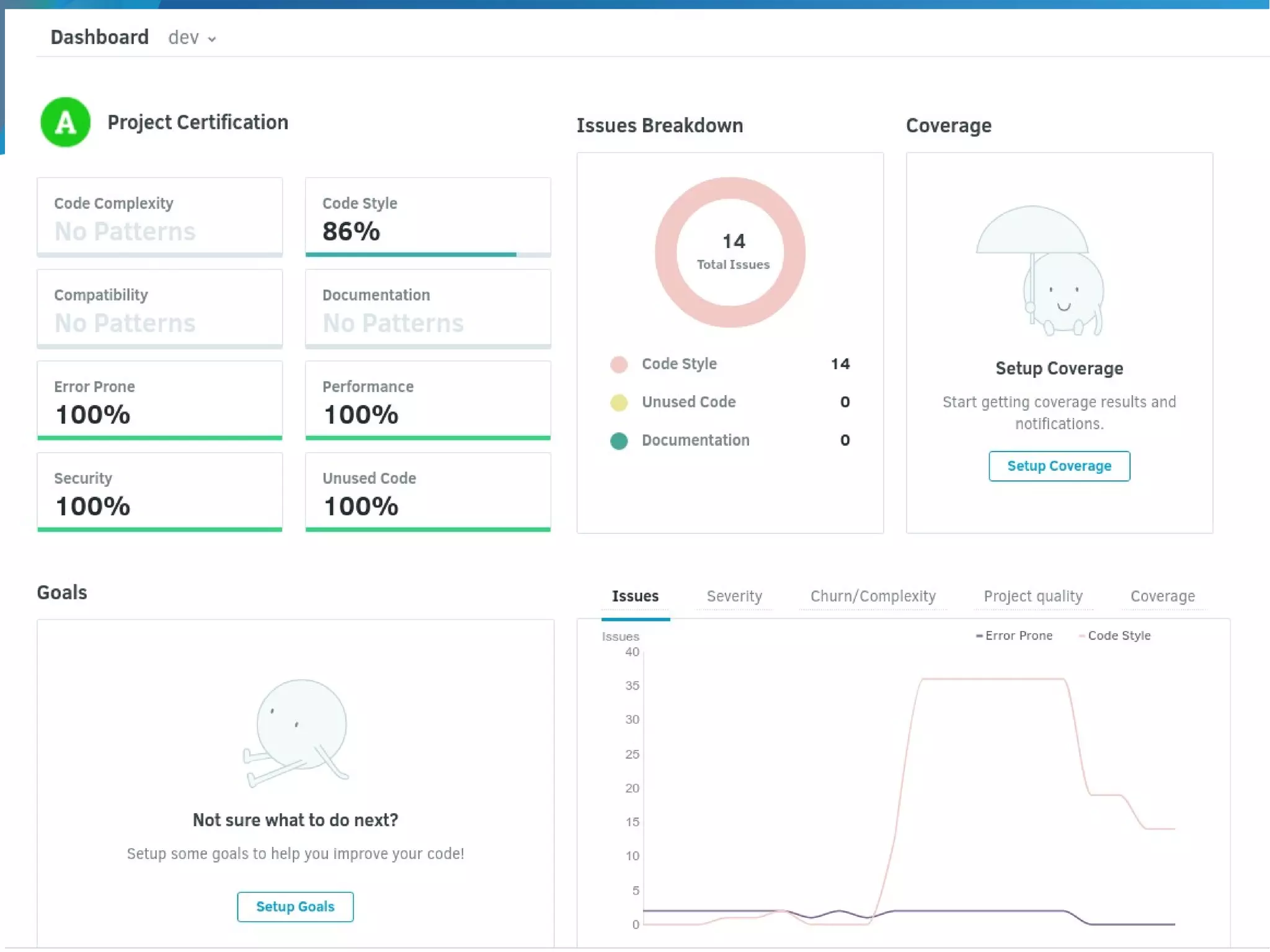Click the Code Style progress bar

[x=427, y=254]
